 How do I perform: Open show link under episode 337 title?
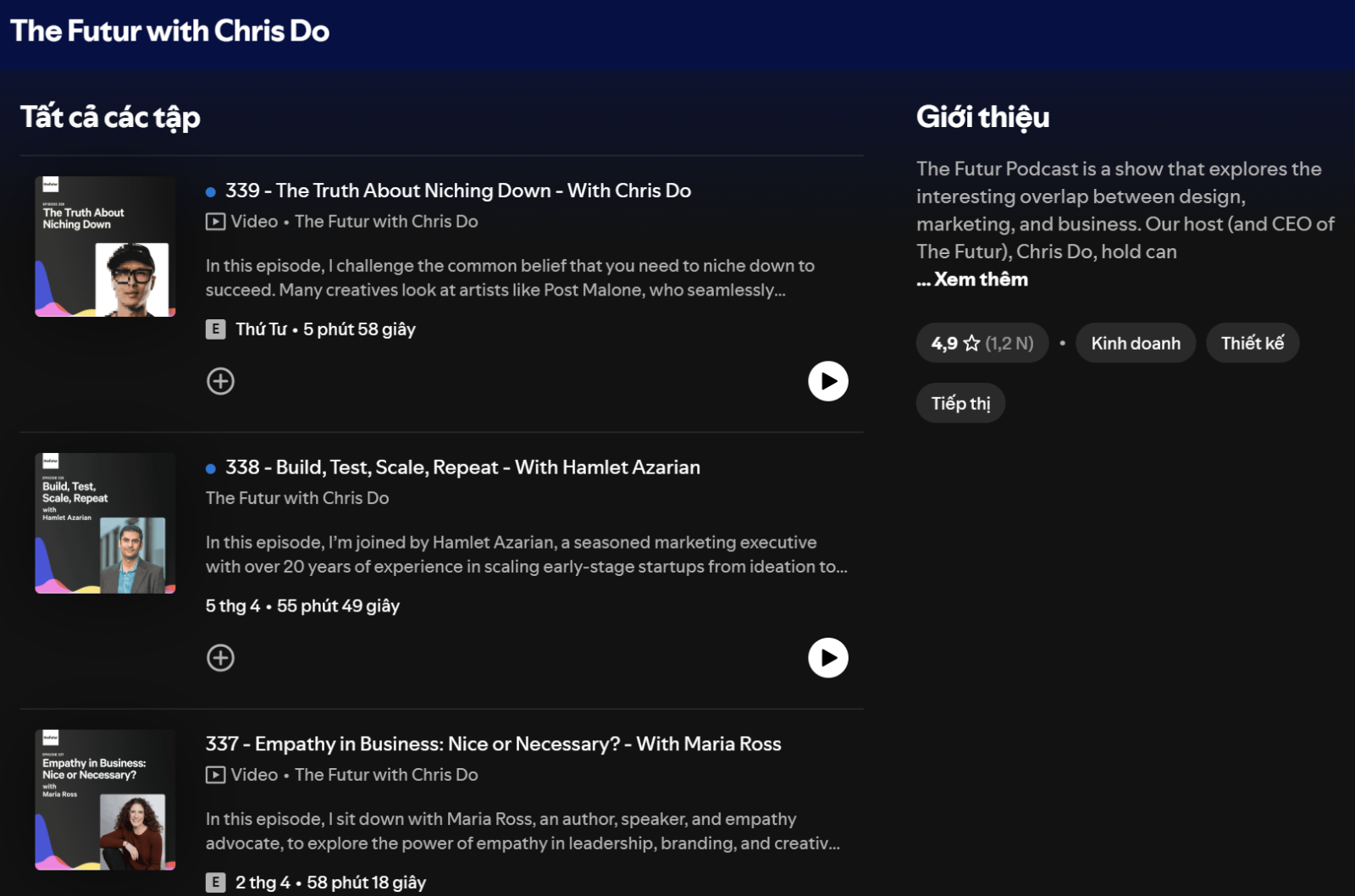(386, 775)
